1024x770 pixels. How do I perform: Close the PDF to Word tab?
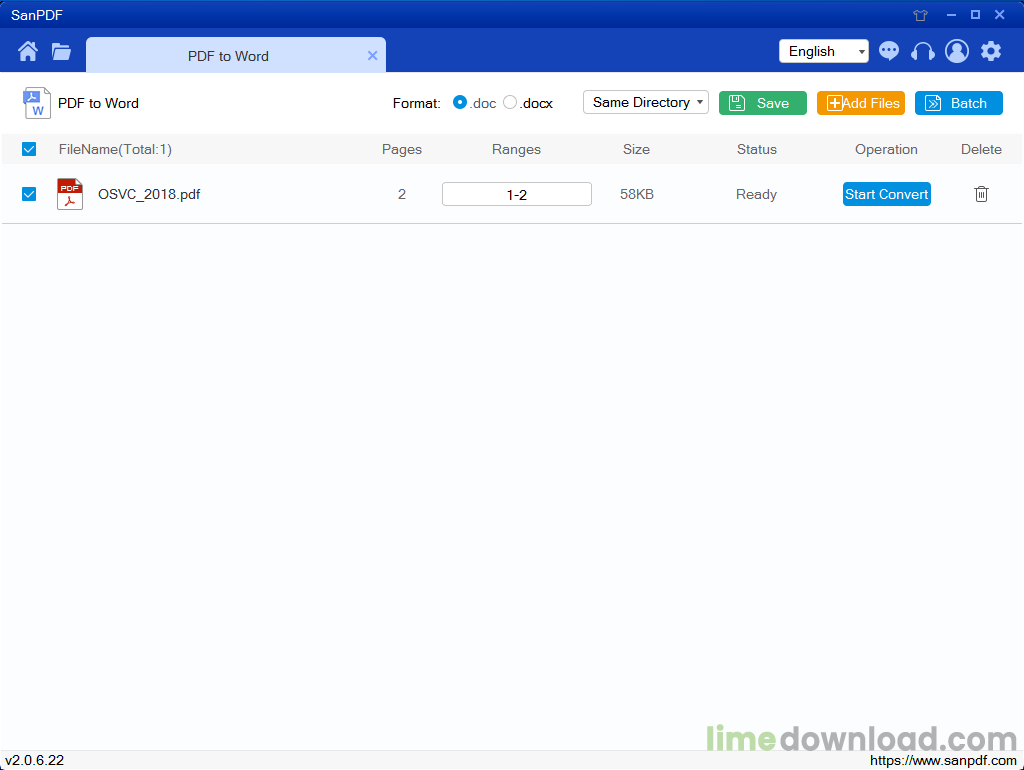(372, 56)
